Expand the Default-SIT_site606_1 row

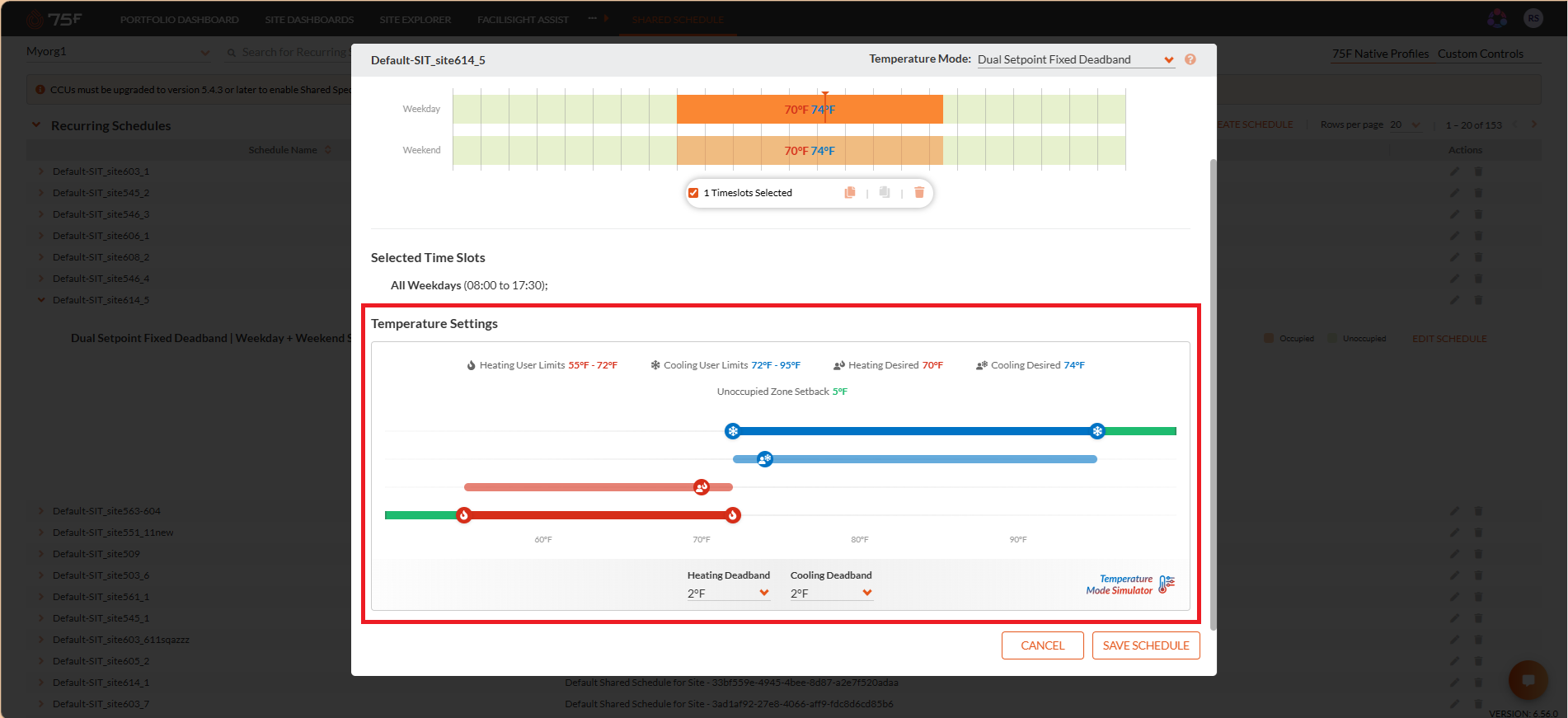(x=40, y=236)
